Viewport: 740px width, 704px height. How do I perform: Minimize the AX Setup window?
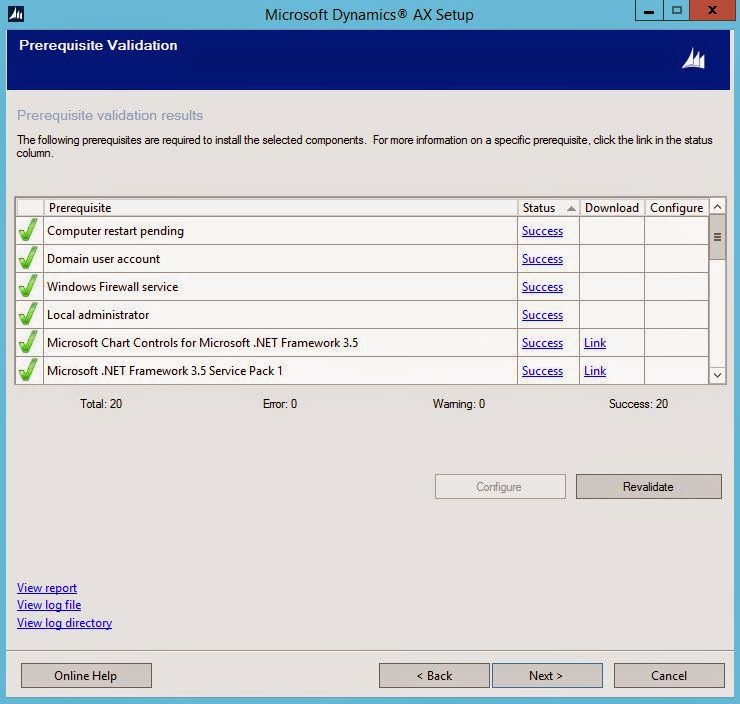click(x=649, y=10)
